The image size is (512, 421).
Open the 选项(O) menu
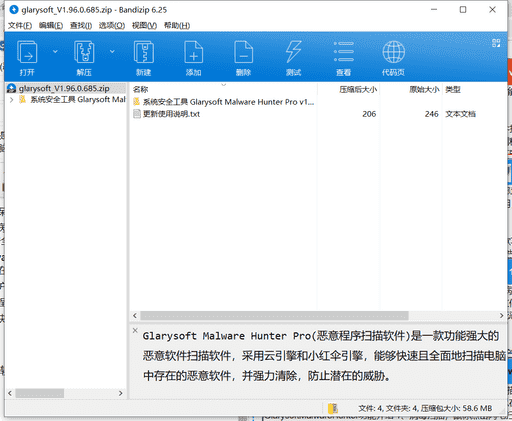point(112,26)
